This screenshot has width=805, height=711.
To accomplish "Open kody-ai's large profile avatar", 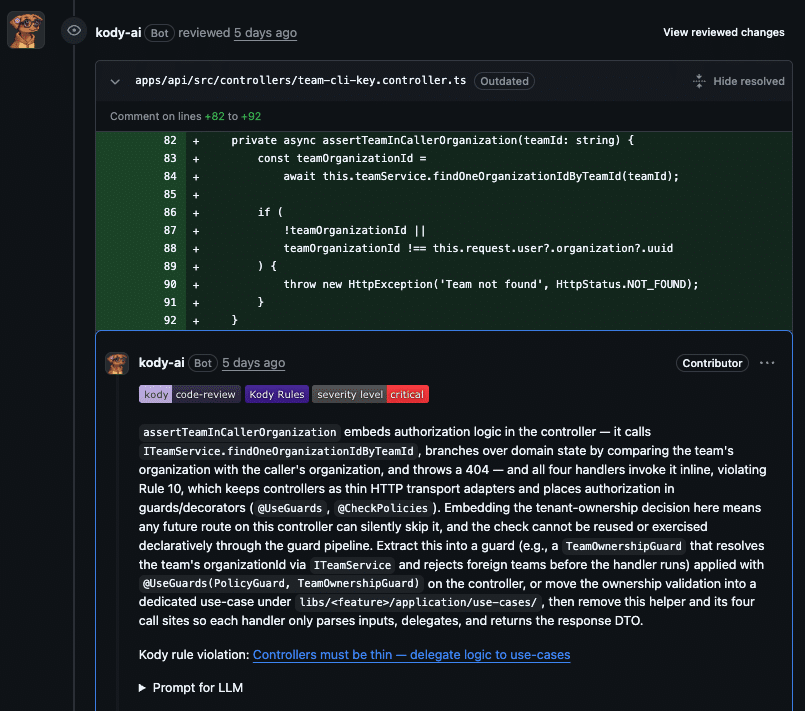I will (x=26, y=30).
